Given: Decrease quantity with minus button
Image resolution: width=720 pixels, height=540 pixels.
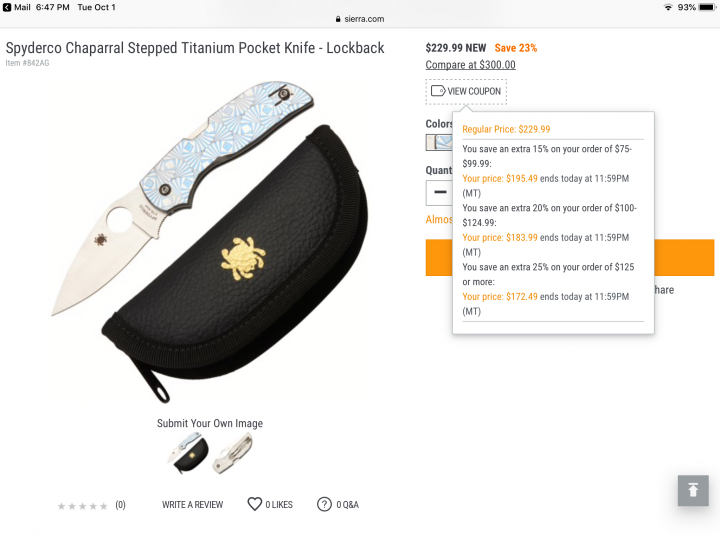Looking at the screenshot, I should tap(440, 192).
